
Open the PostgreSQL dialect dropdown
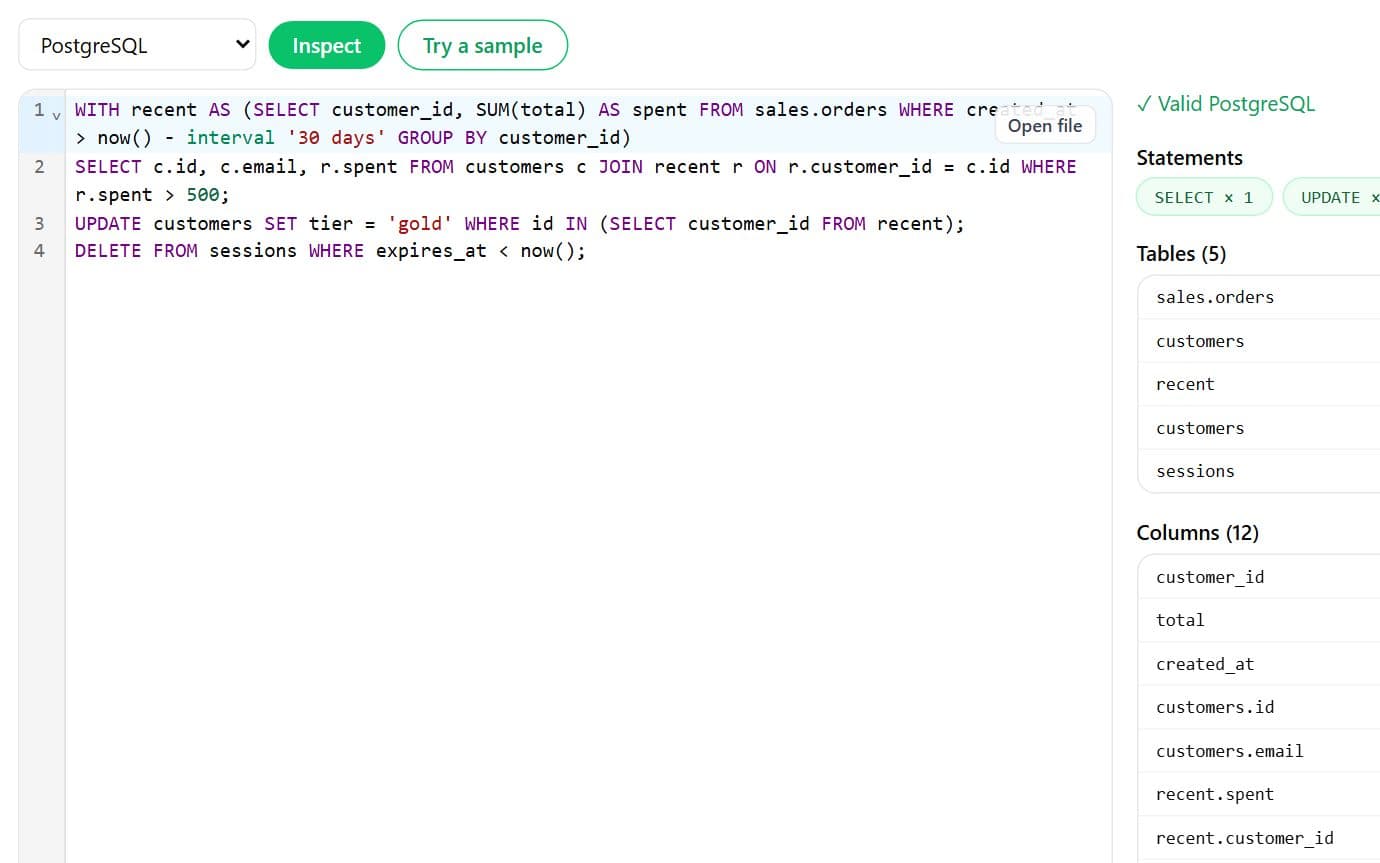[137, 45]
